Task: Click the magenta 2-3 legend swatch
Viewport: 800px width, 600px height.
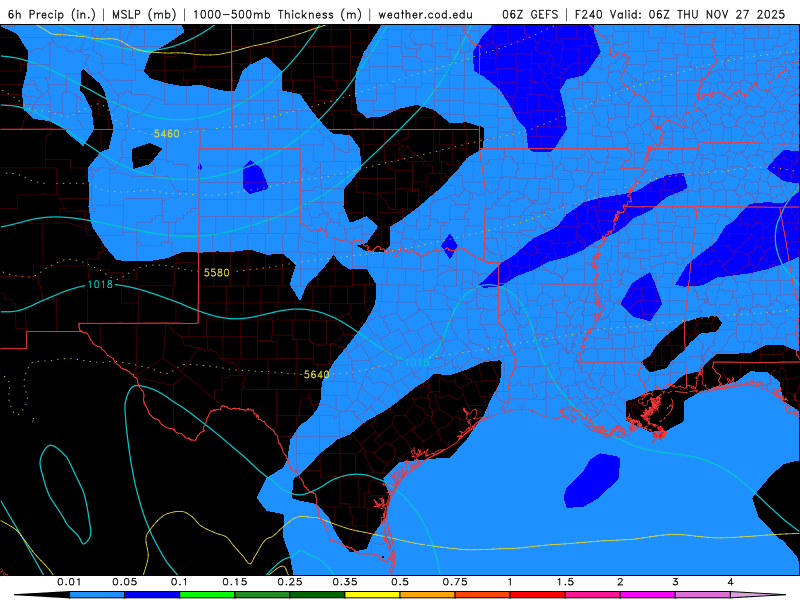Action: (x=648, y=595)
